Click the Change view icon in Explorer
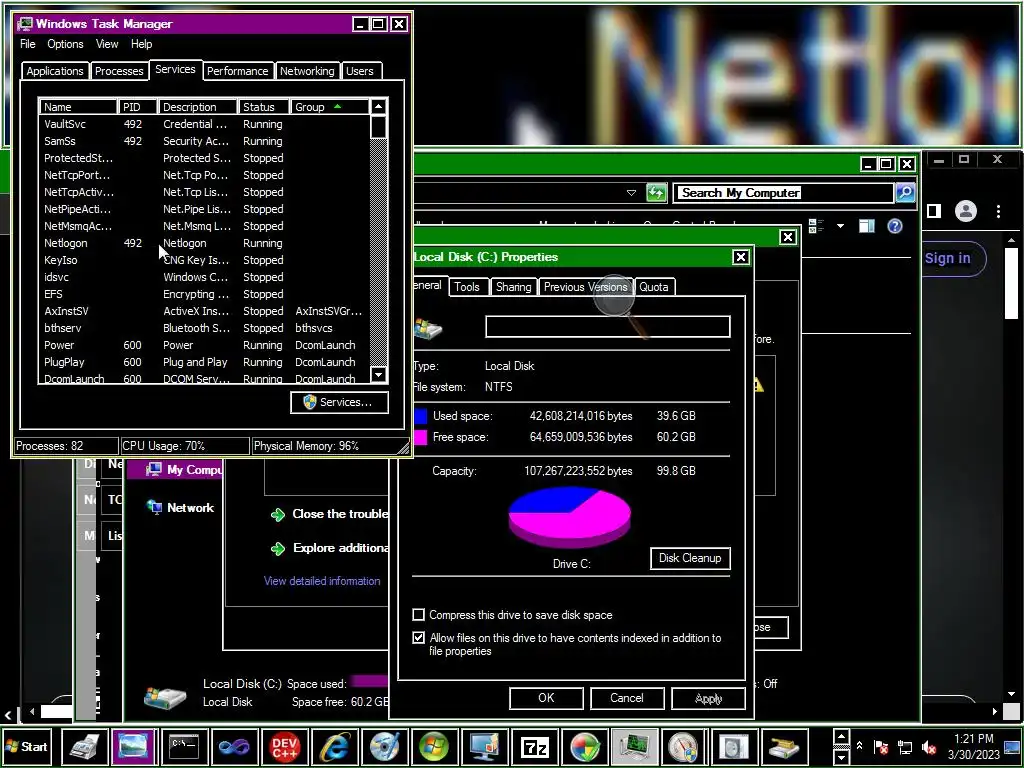 [x=816, y=226]
